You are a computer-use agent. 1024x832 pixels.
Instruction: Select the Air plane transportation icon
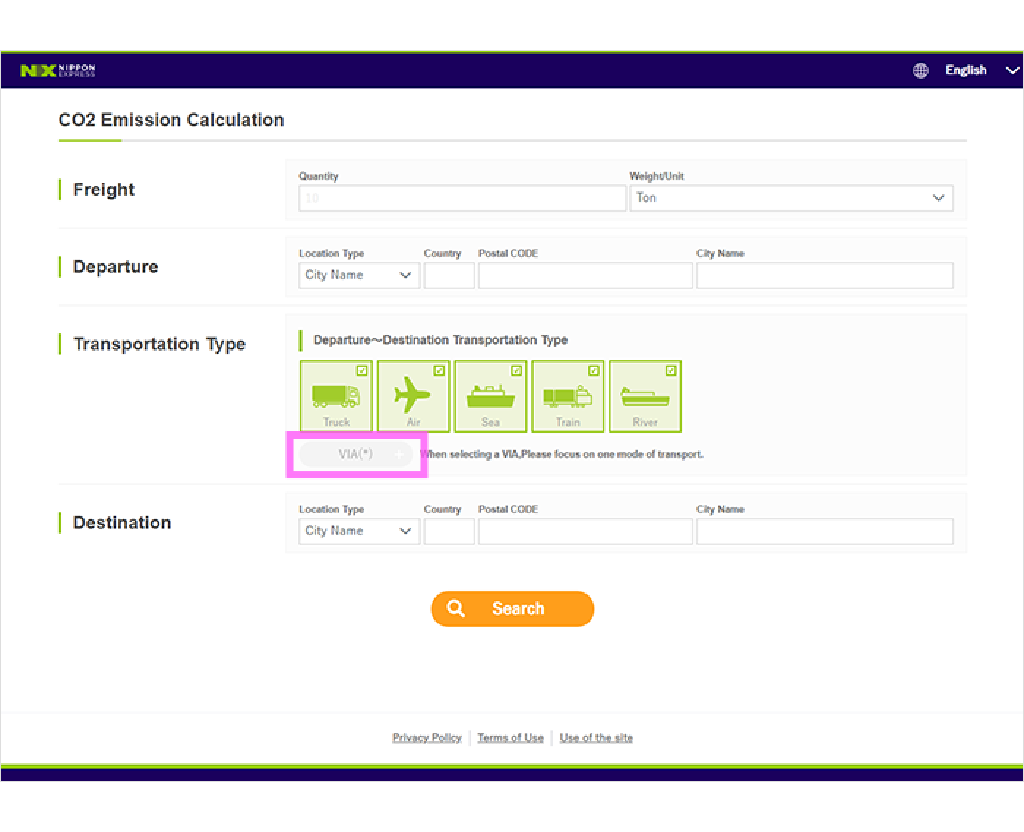pos(413,396)
